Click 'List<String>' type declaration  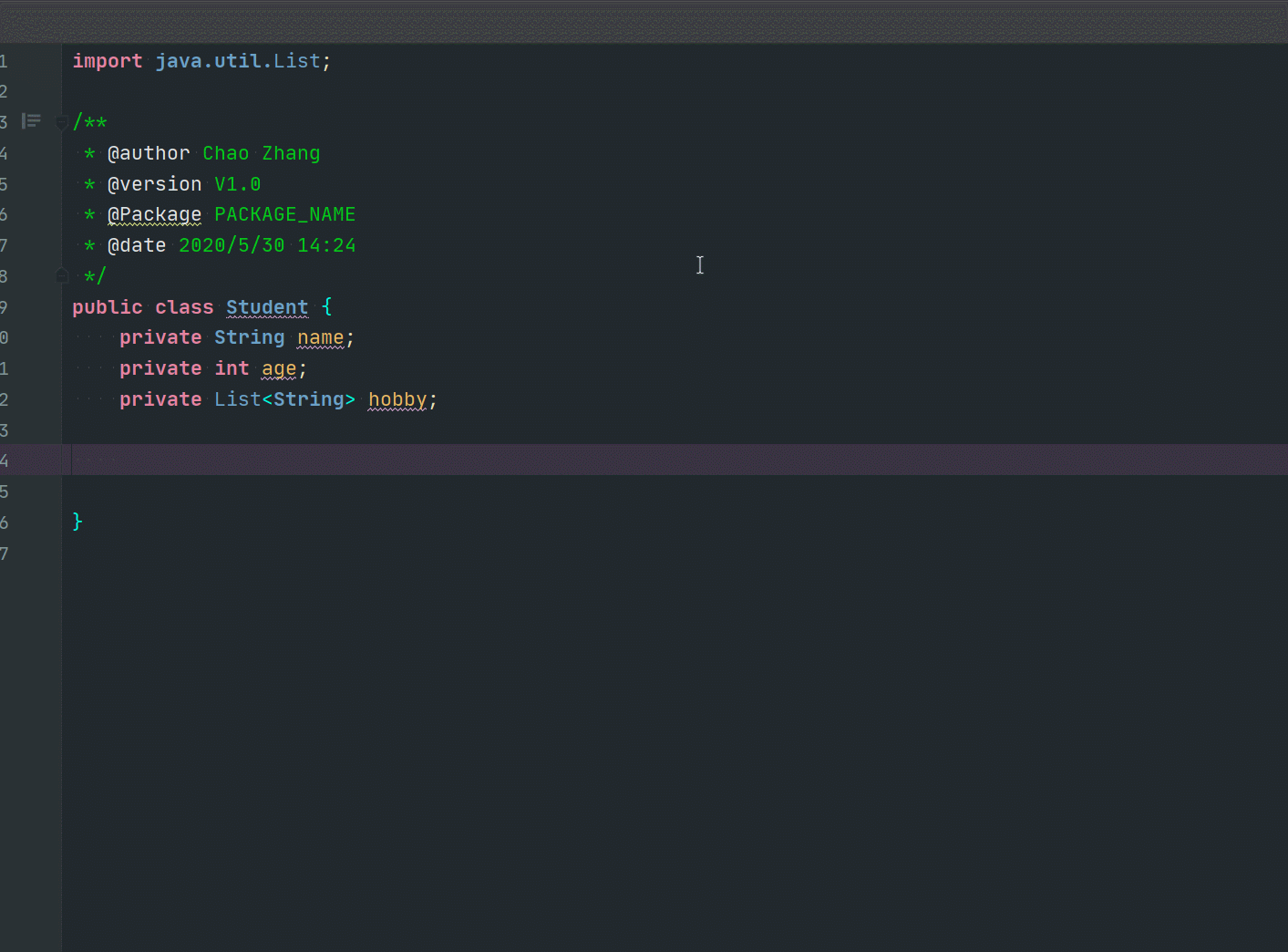coord(285,399)
